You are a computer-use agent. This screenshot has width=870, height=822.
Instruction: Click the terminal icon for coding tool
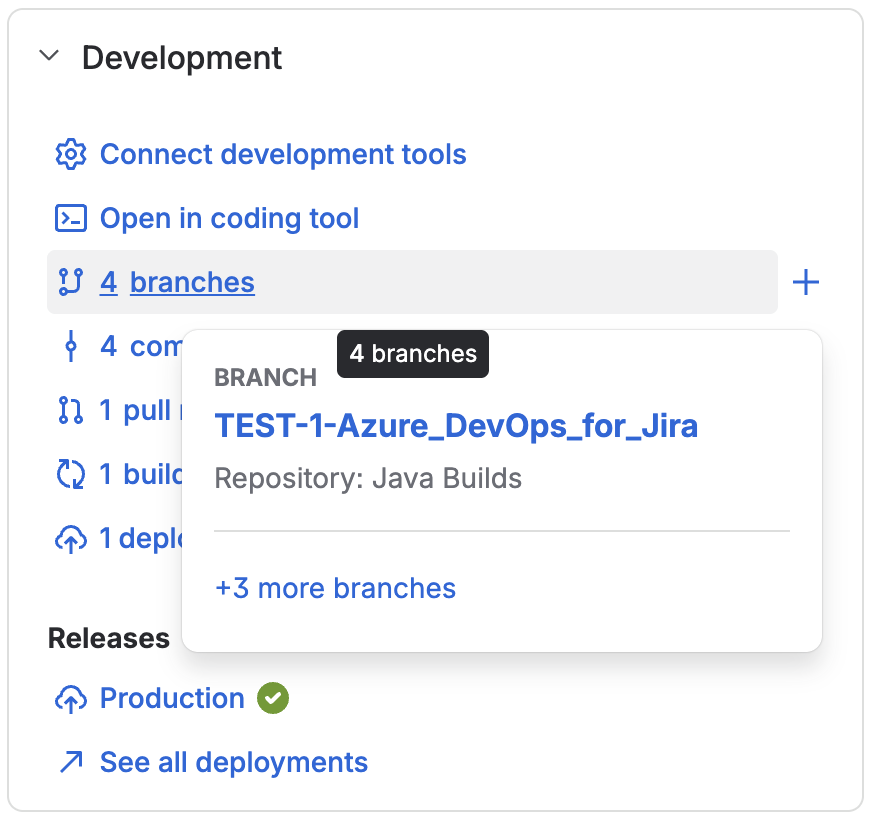(71, 218)
